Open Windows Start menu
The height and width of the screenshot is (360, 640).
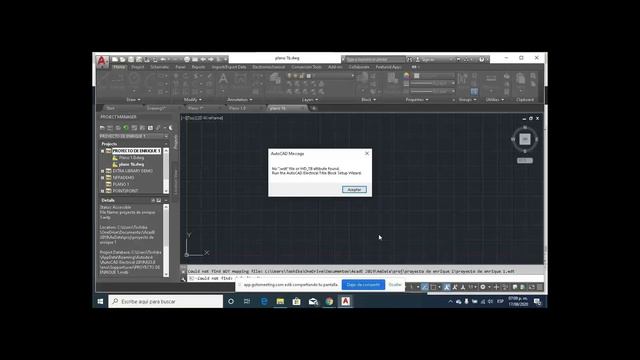point(100,301)
